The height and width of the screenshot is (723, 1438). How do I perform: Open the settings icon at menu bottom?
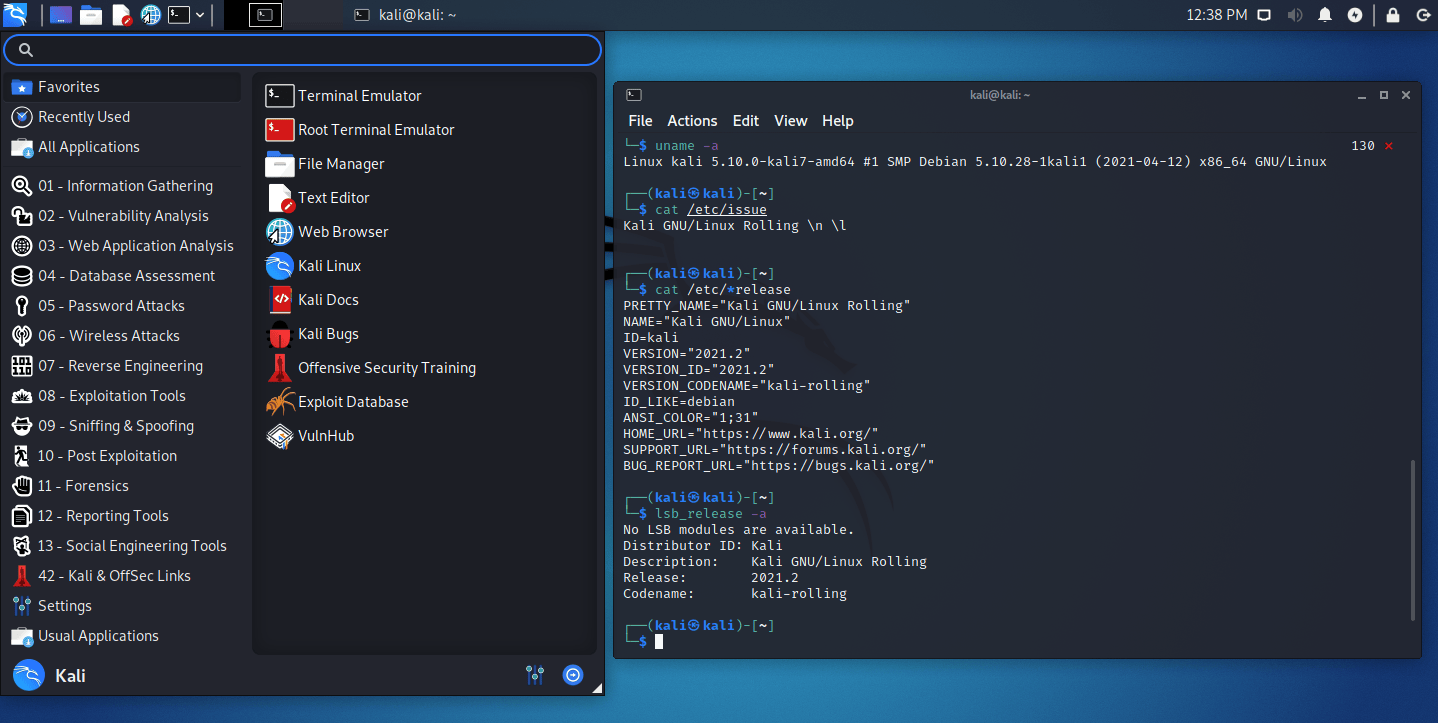(535, 675)
